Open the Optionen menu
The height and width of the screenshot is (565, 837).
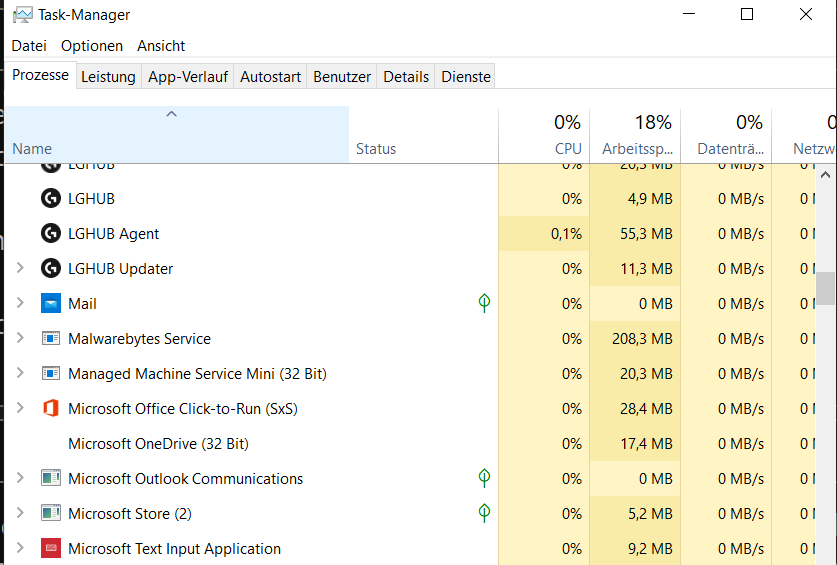pyautogui.click(x=92, y=46)
